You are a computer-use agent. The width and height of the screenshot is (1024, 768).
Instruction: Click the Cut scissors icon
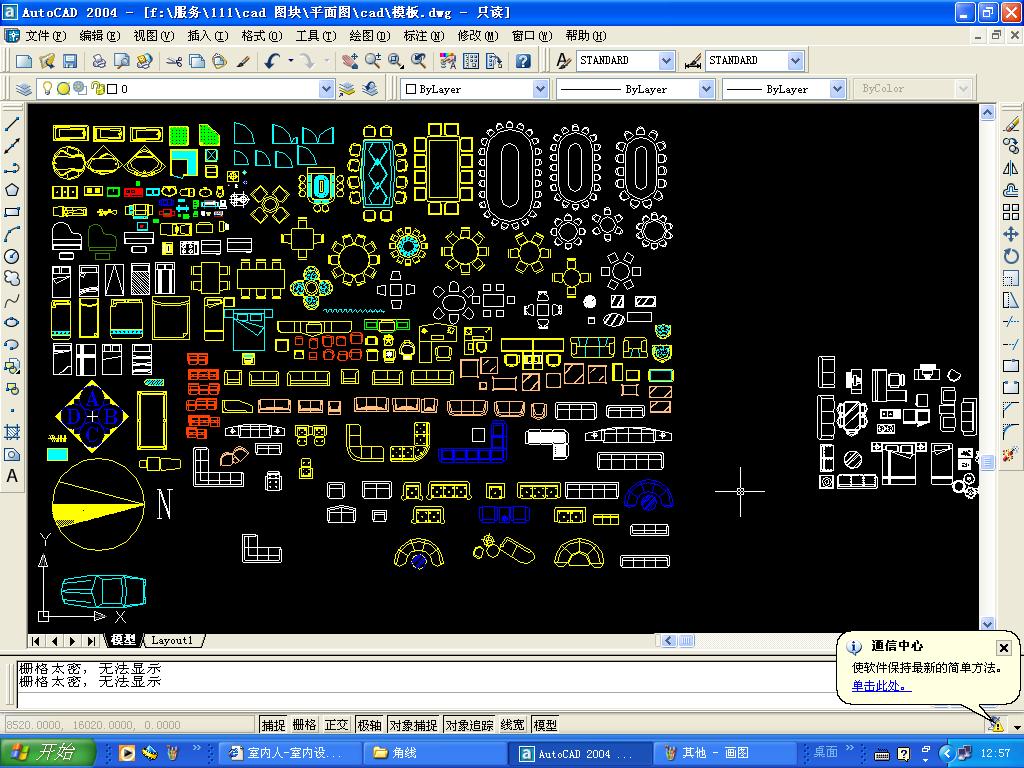tap(174, 61)
